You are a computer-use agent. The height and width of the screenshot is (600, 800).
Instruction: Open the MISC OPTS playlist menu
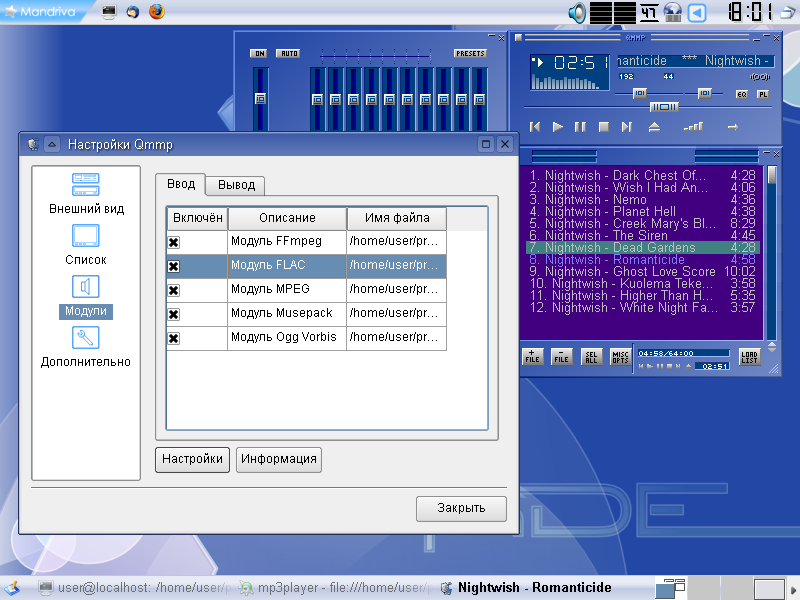coord(620,357)
